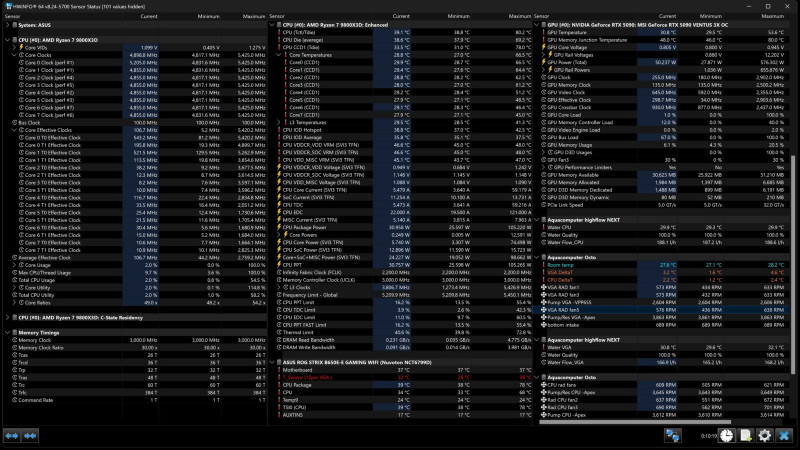
Task: Select the Average Effective Clock row
Action: [x=134, y=258]
